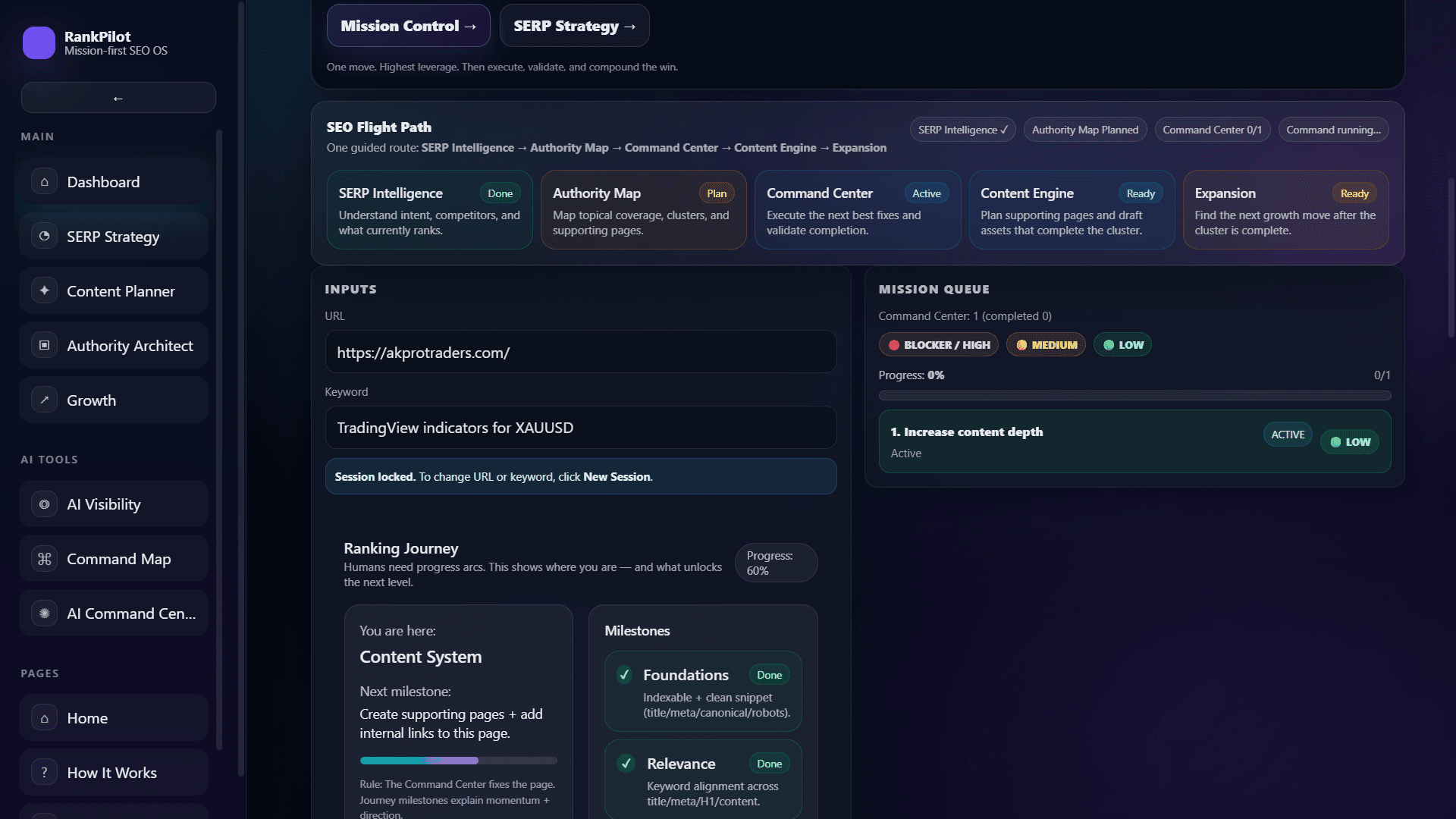This screenshot has width=1456, height=819.
Task: Select the Dashboard icon in the sidebar
Action: [x=45, y=181]
